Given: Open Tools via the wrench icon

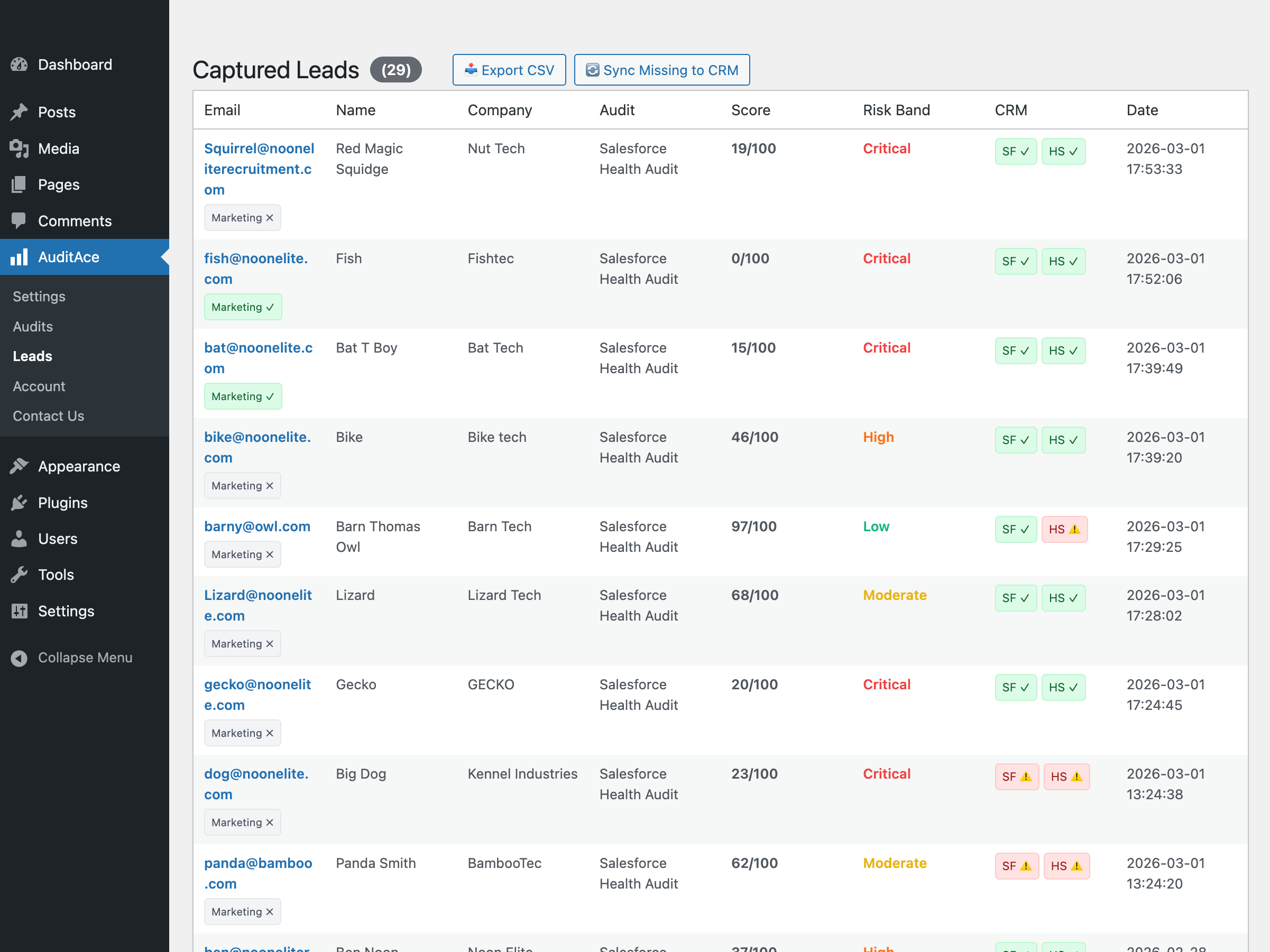Looking at the screenshot, I should (20, 575).
